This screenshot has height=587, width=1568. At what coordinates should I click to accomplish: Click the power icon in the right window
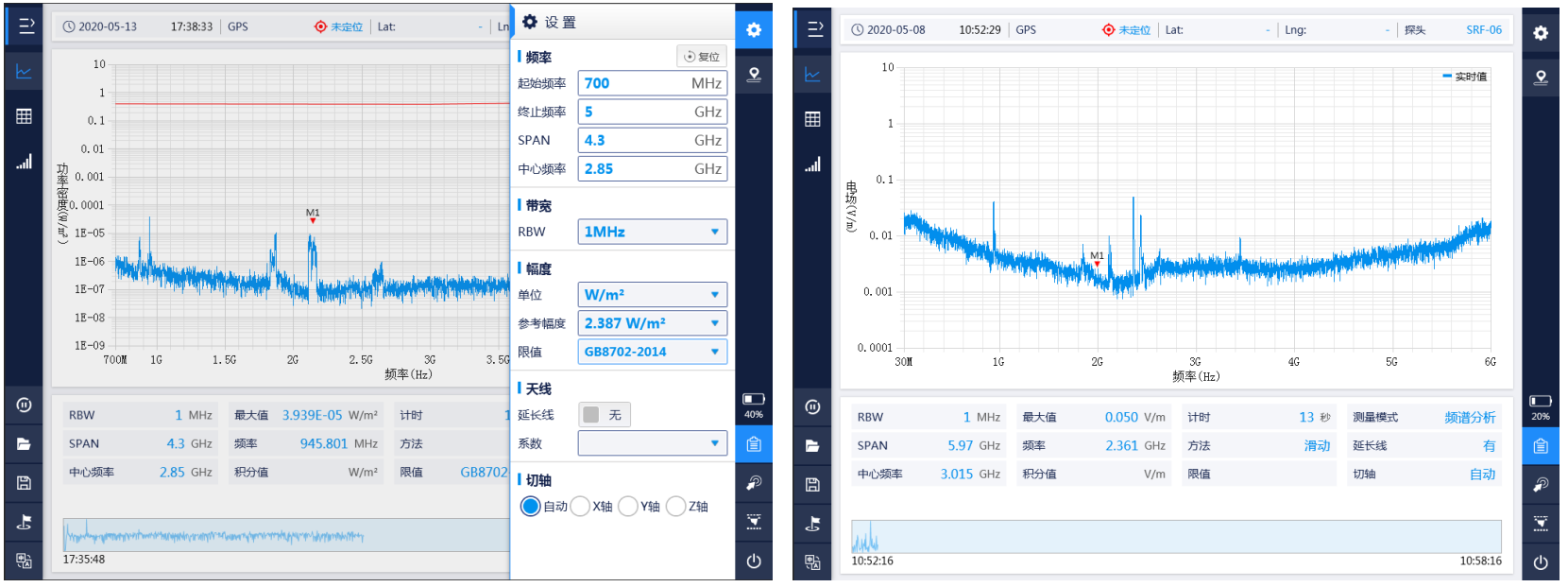click(x=1540, y=561)
